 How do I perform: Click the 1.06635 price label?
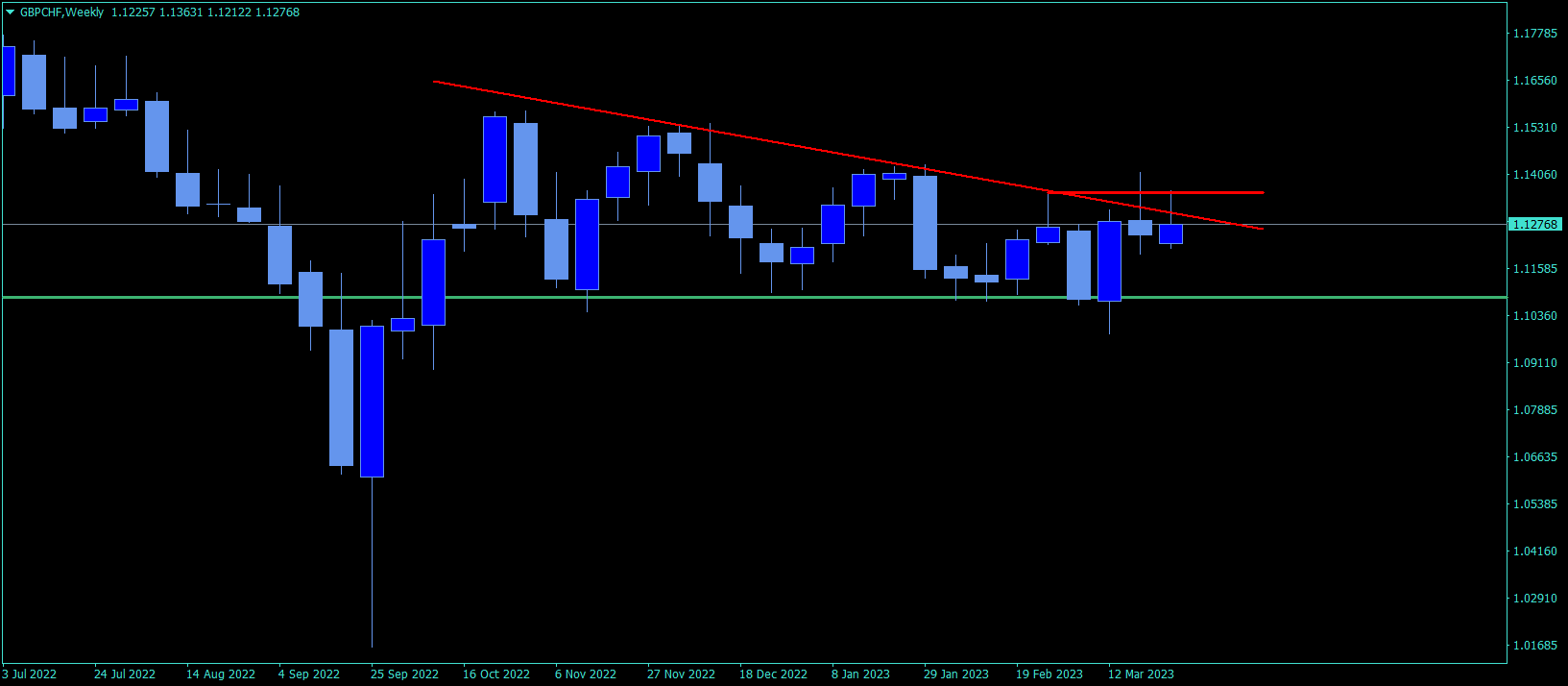[x=1535, y=457]
